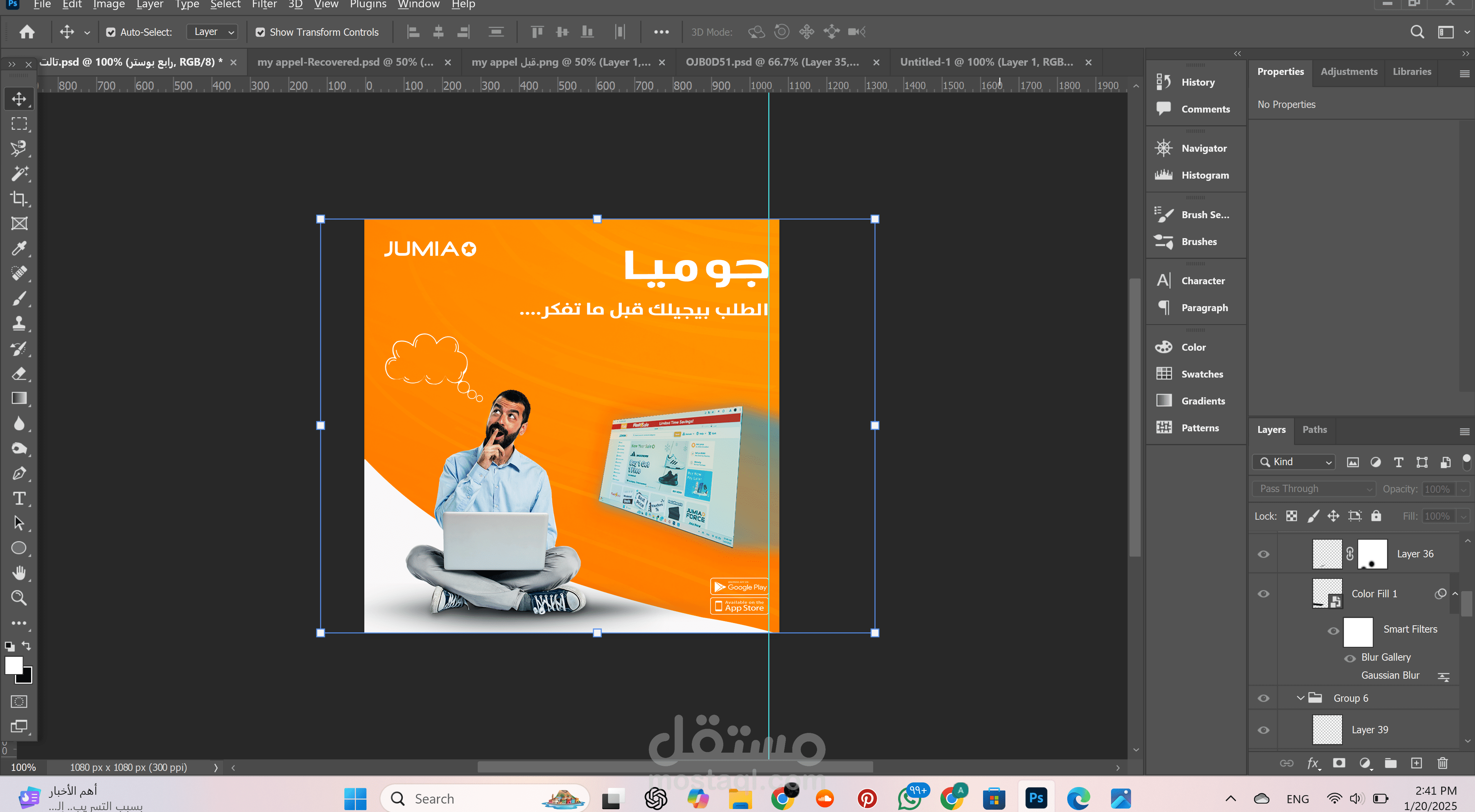The width and height of the screenshot is (1475, 812).
Task: Open Pinterest from the taskbar
Action: coord(867,798)
